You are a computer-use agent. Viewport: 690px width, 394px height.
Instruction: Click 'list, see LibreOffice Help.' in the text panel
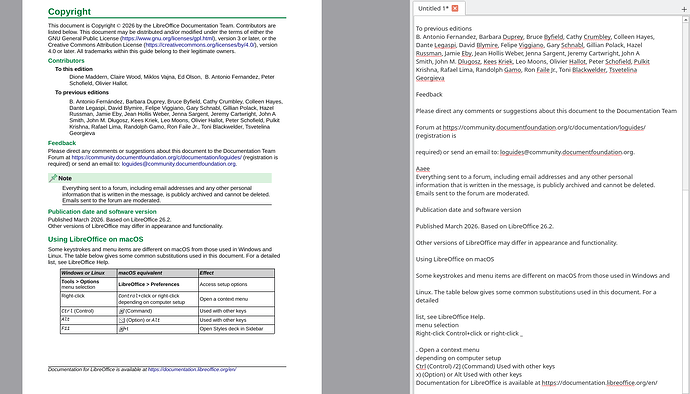click(450, 317)
